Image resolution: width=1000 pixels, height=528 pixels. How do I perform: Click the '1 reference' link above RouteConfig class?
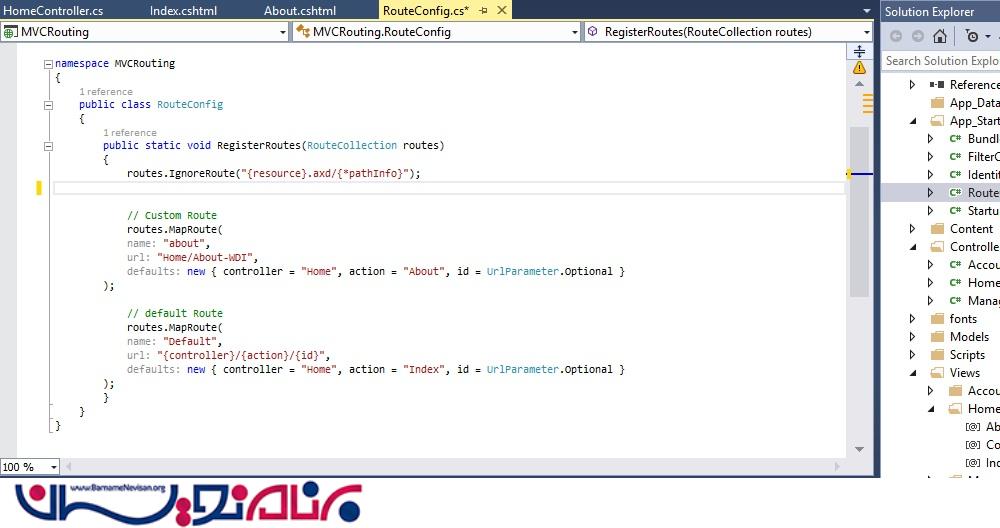pos(105,92)
